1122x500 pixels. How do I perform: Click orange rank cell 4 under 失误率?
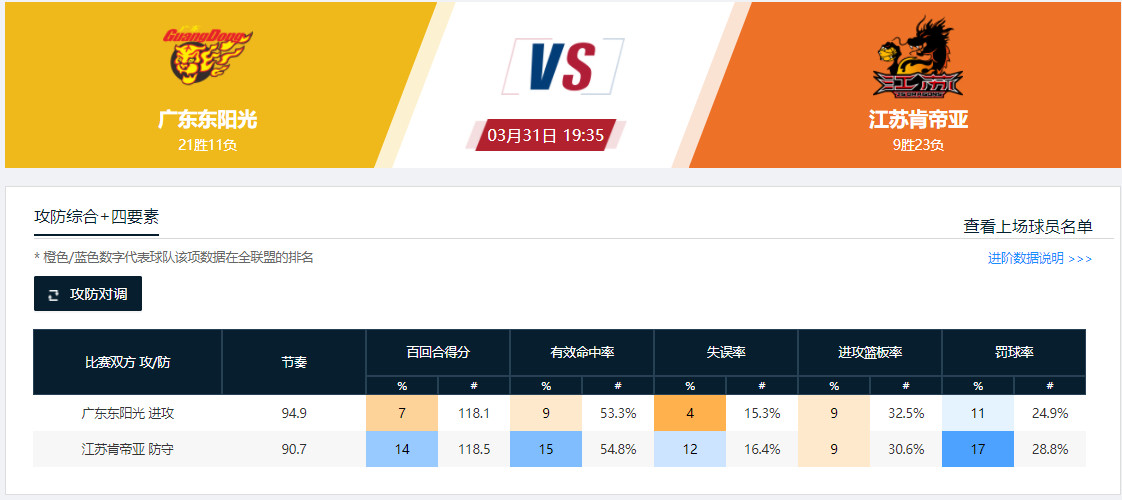690,413
